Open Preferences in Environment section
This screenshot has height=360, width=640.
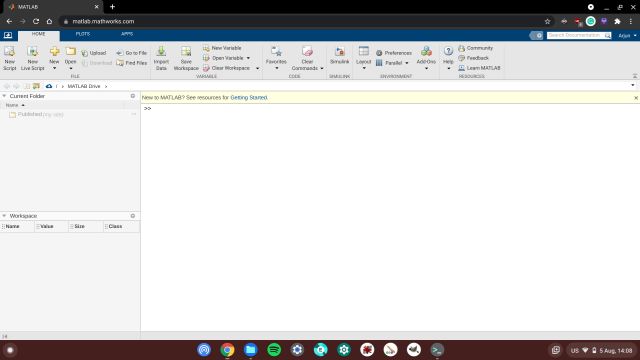(393, 53)
